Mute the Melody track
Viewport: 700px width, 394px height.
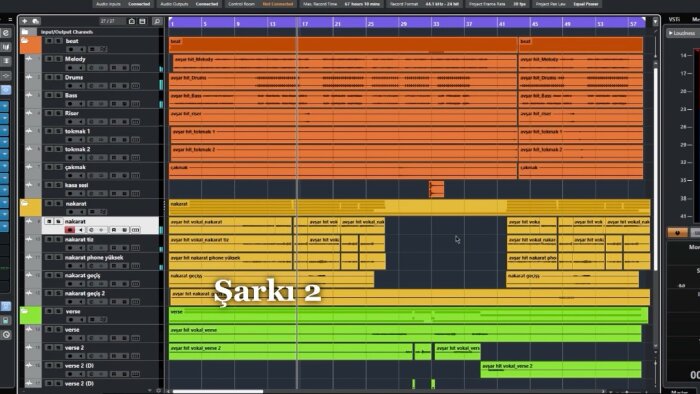(49, 59)
